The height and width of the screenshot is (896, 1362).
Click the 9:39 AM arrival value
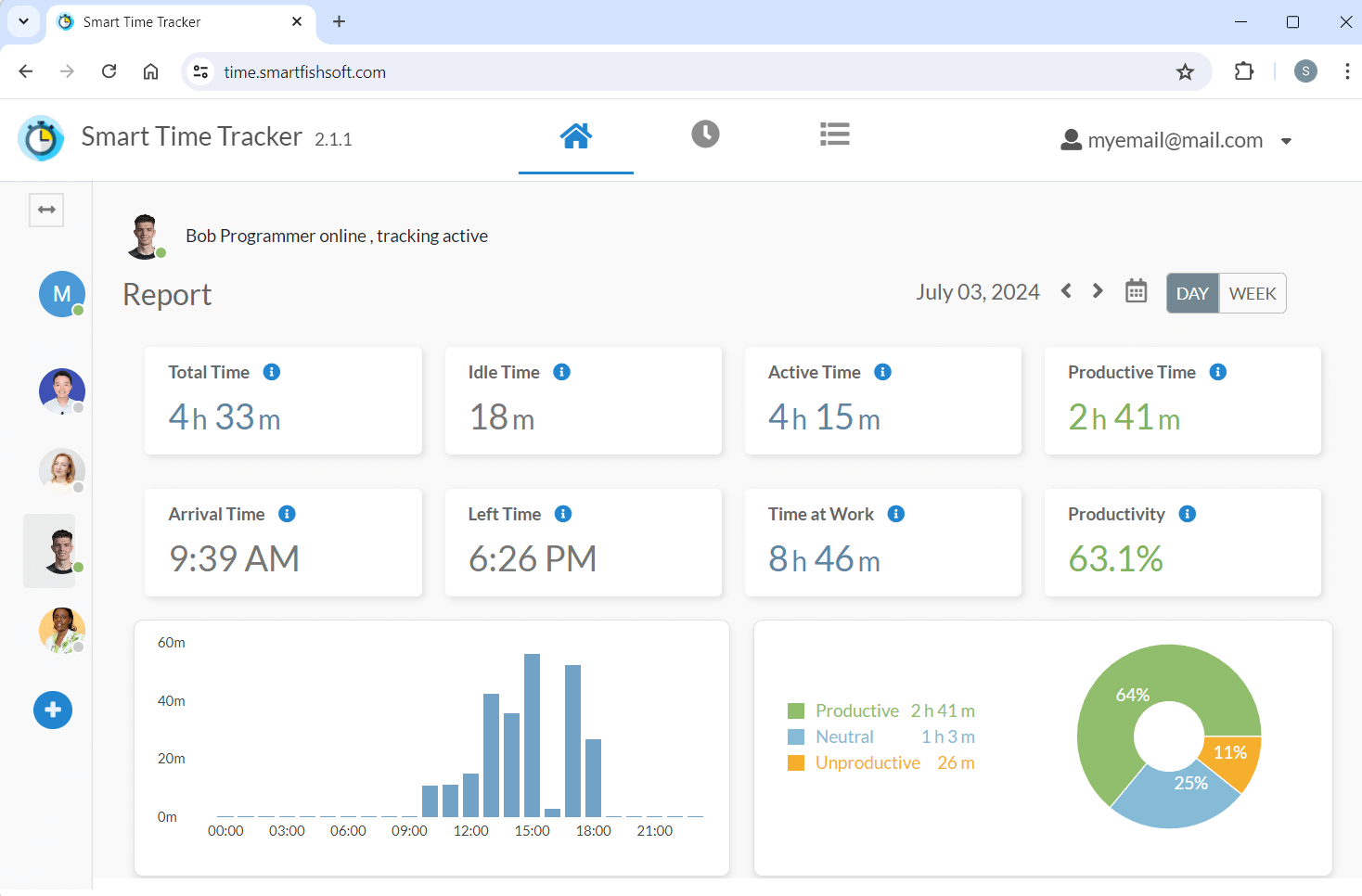[234, 559]
